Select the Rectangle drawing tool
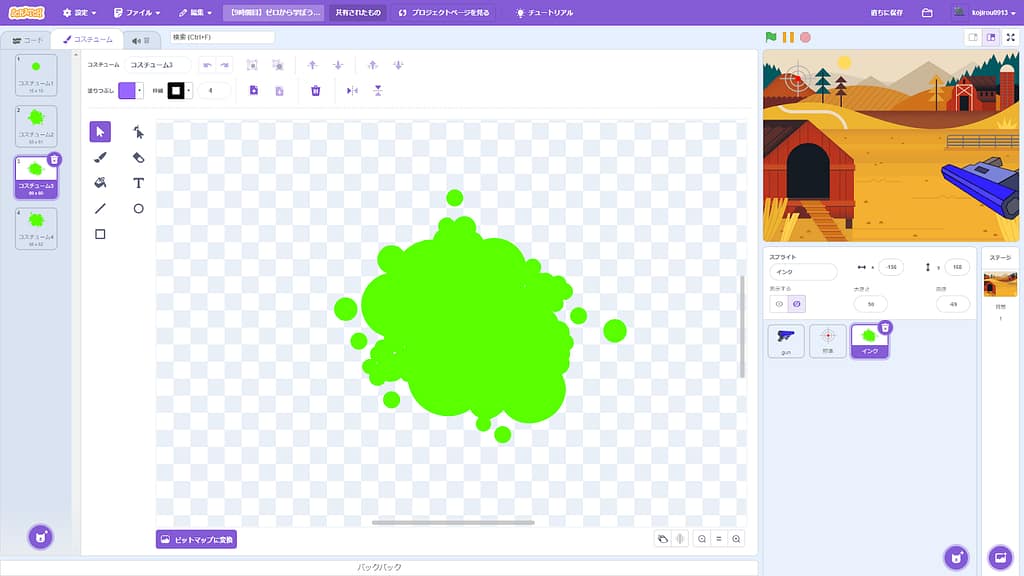Image resolution: width=1024 pixels, height=576 pixels. click(x=100, y=234)
